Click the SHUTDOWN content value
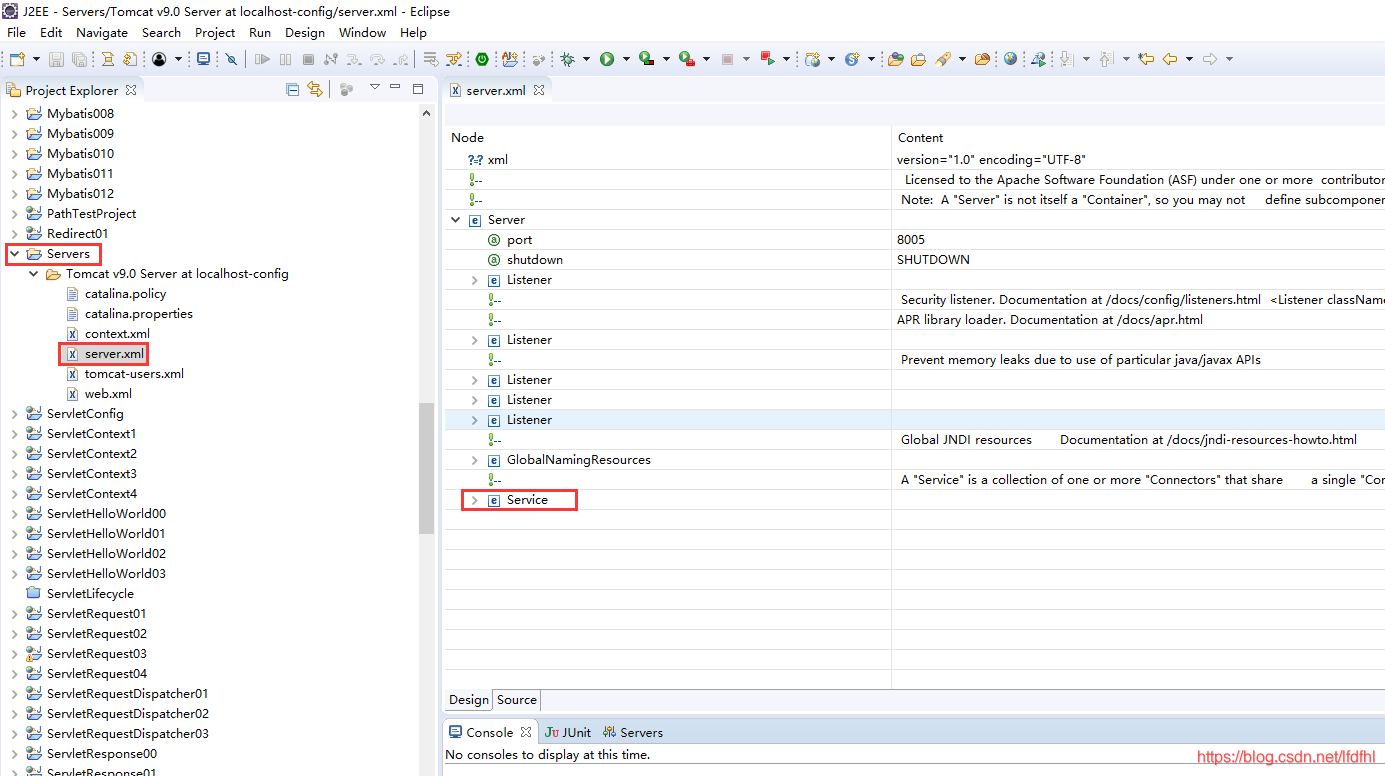 pyautogui.click(x=933, y=260)
